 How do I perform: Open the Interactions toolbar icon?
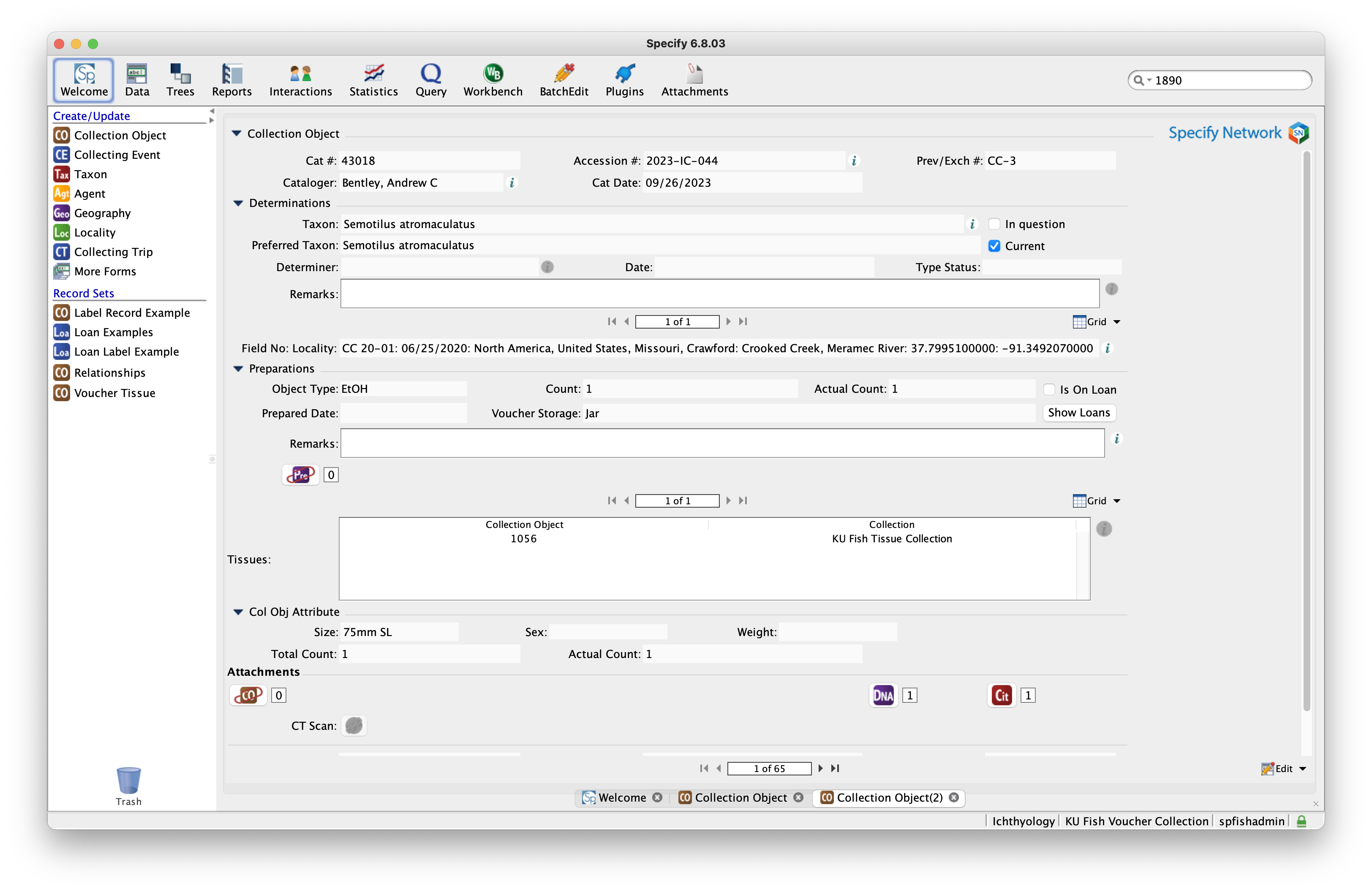coord(300,80)
